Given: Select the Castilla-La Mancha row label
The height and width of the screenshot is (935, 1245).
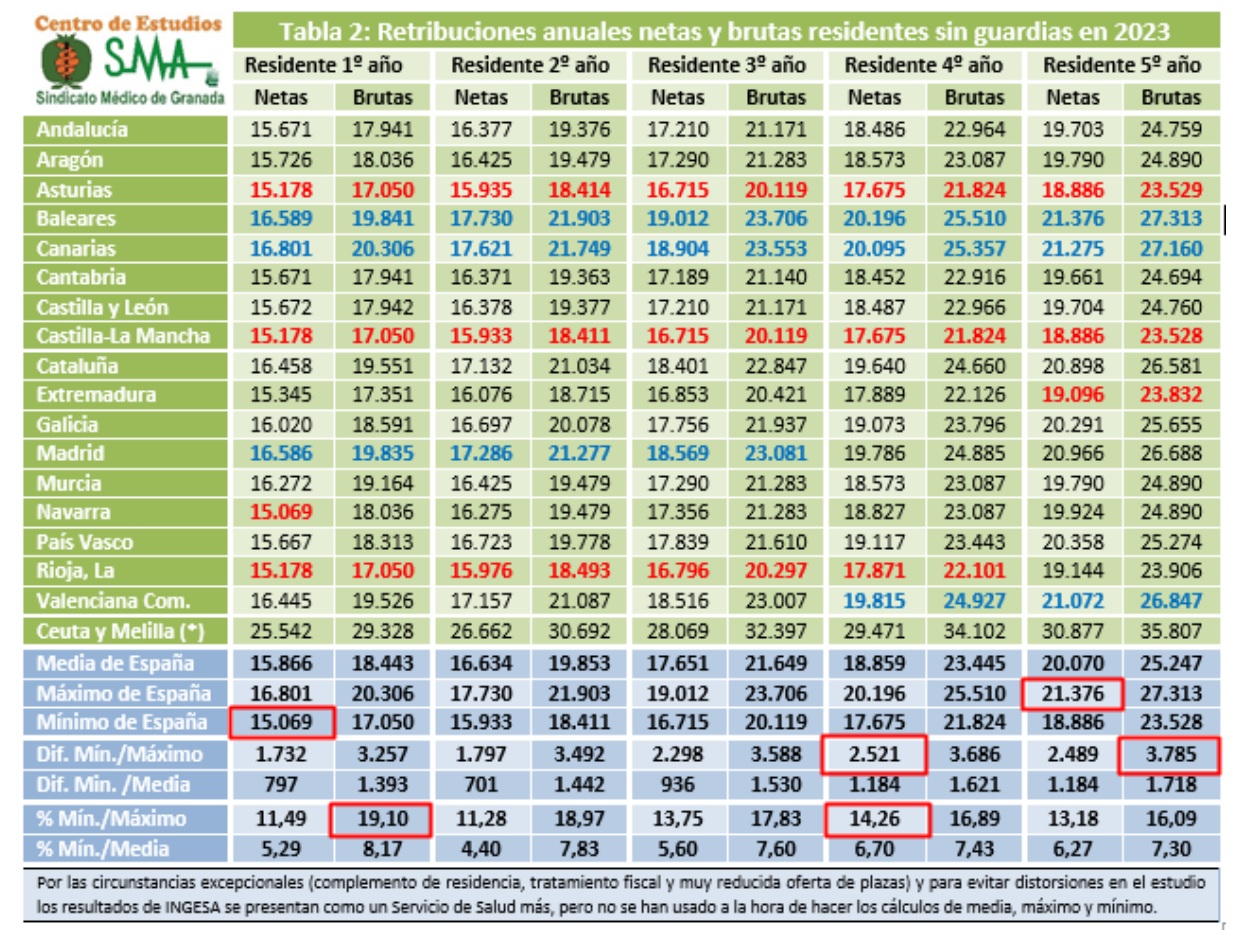Looking at the screenshot, I should pos(124,335).
